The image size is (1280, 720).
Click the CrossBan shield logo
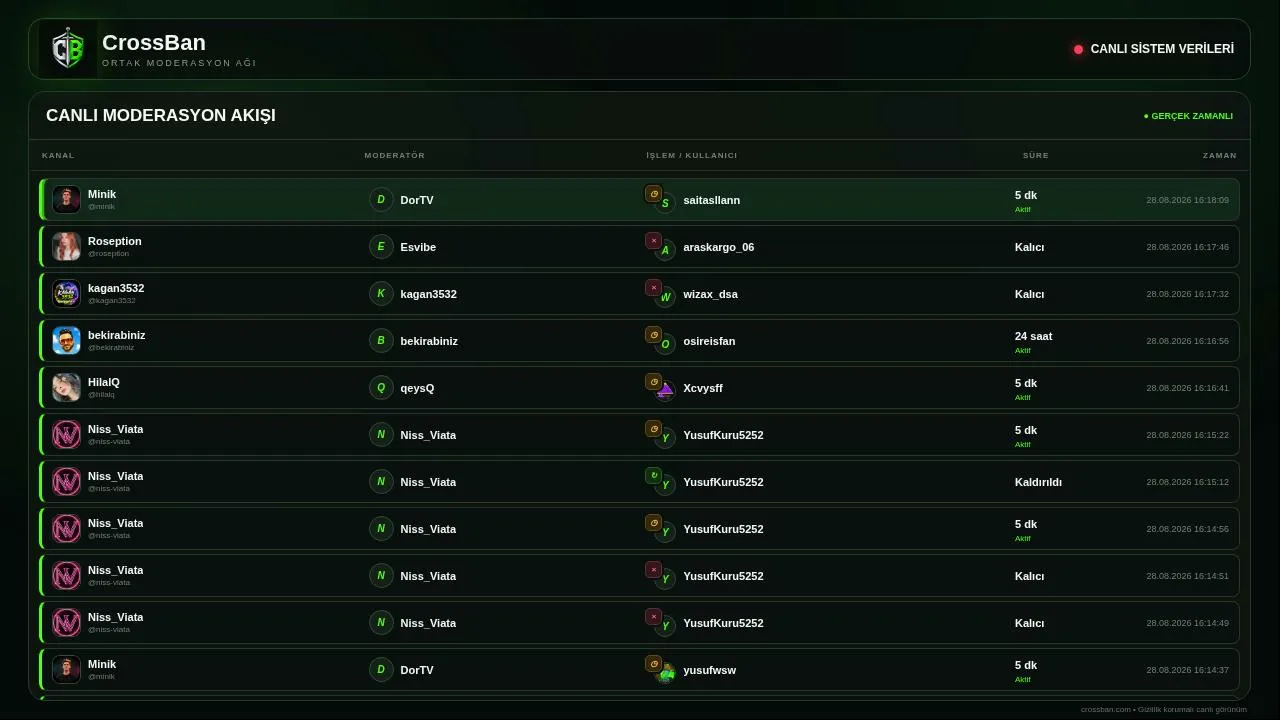click(68, 49)
